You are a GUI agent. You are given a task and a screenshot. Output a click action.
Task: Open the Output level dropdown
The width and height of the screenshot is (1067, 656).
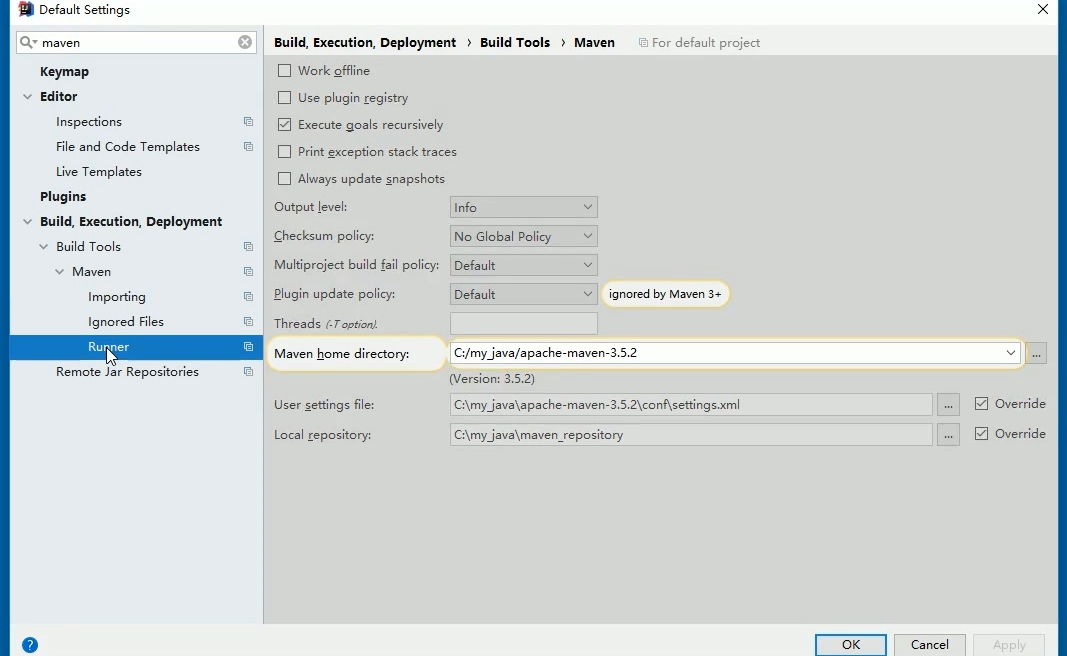pos(523,207)
